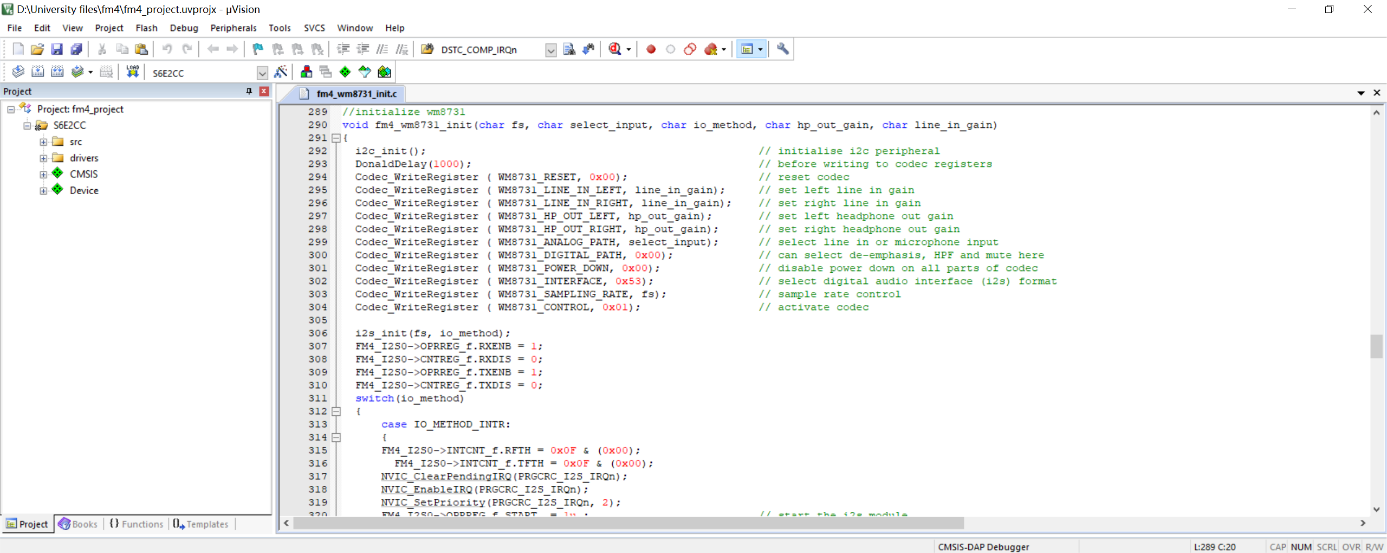Click the Save All files icon
This screenshot has width=1387, height=553.
coord(76,49)
